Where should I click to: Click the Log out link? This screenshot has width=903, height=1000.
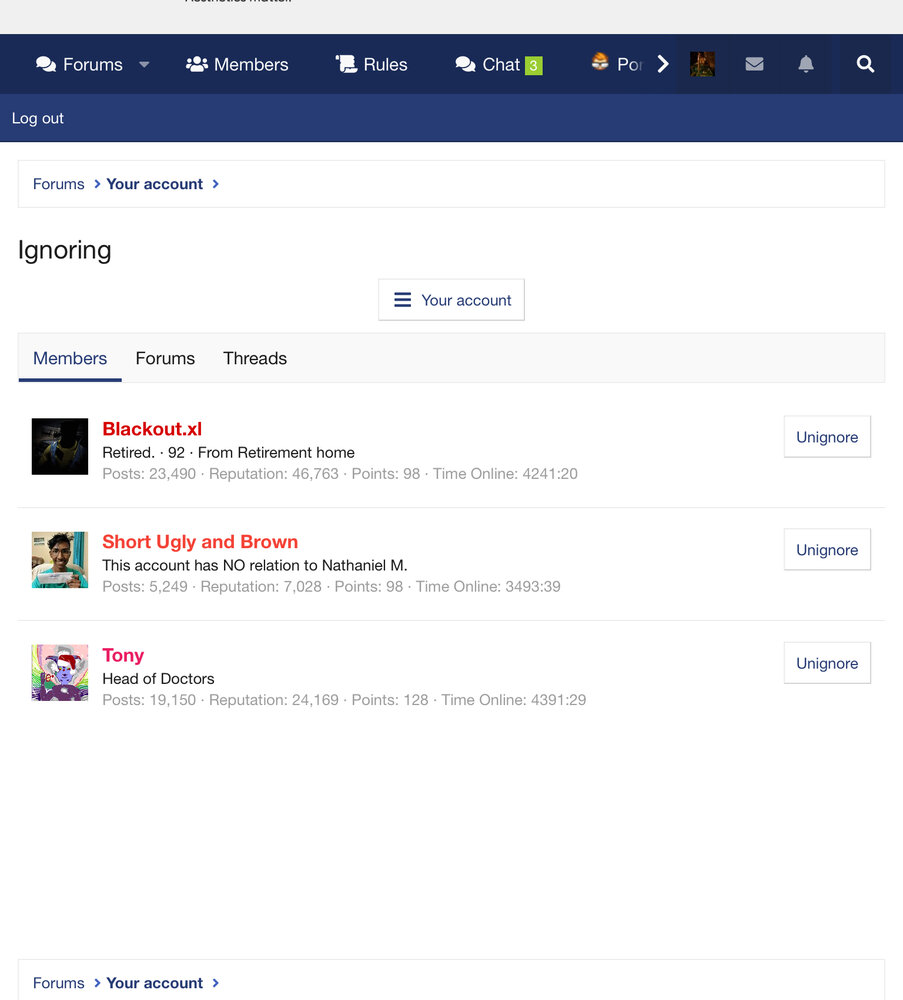38,118
